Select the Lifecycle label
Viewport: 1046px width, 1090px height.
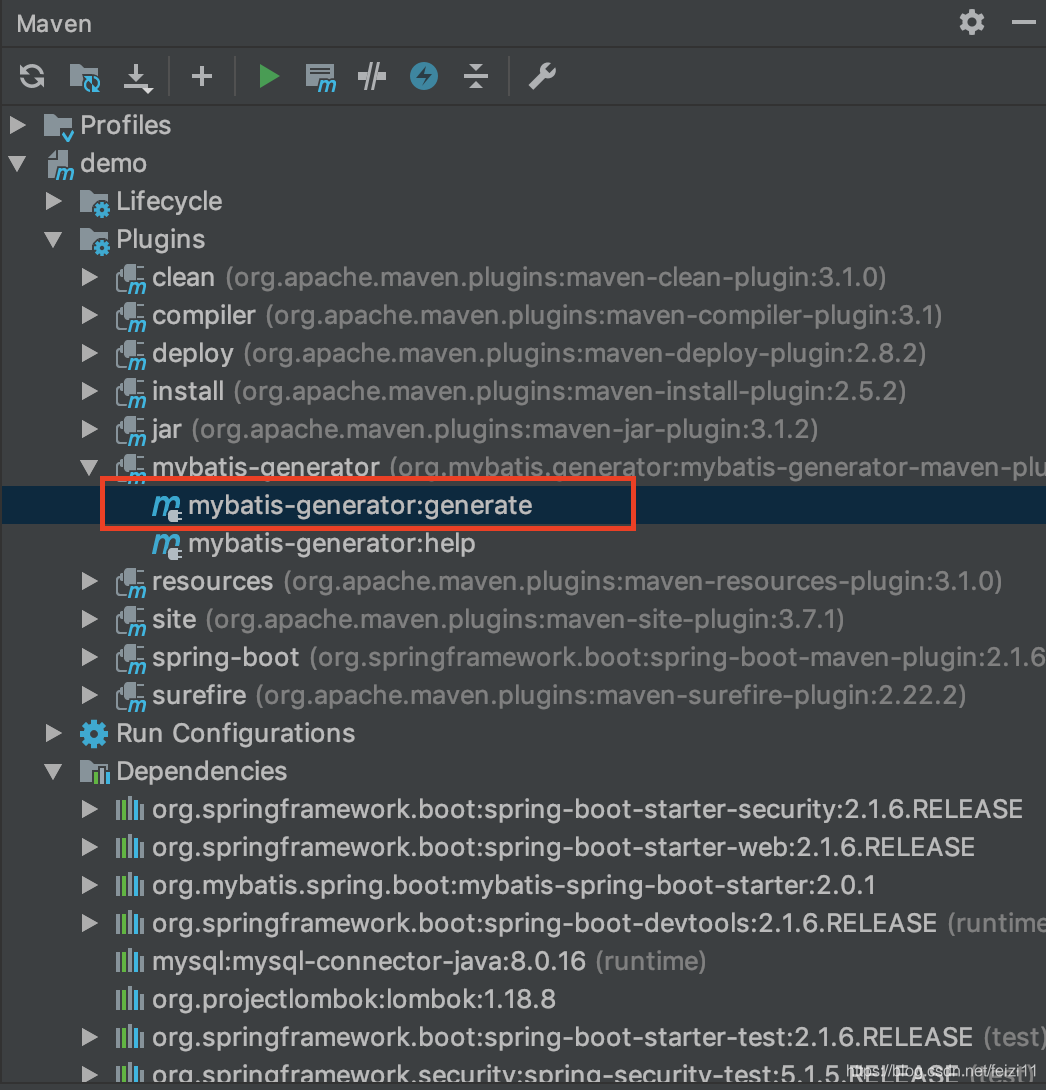169,202
